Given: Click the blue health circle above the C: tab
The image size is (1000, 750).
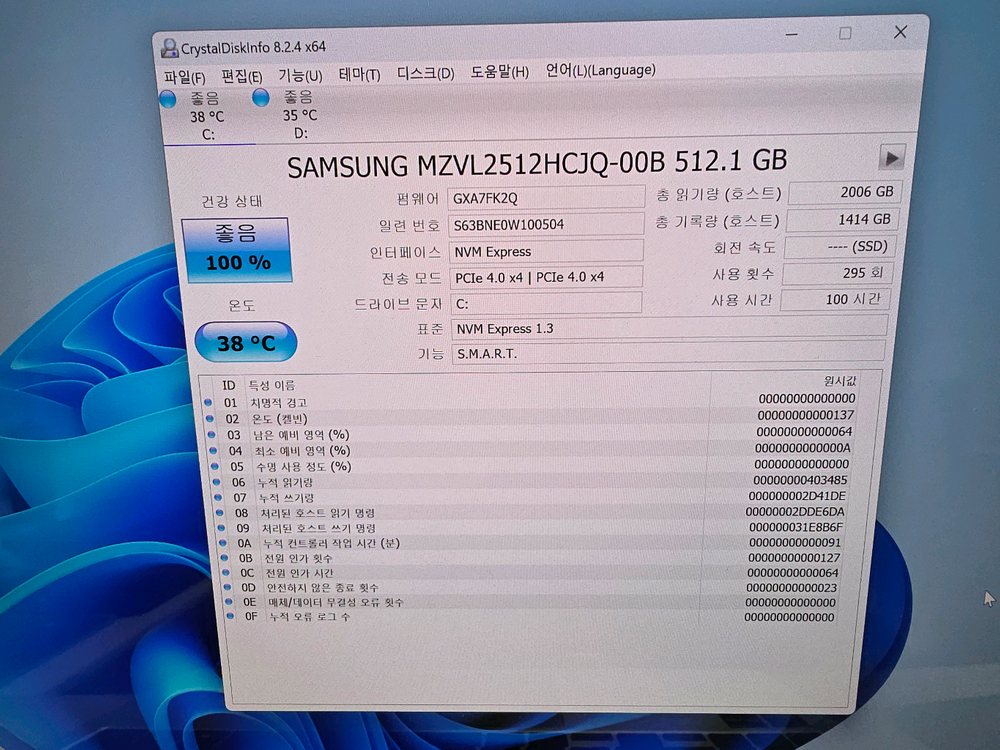Looking at the screenshot, I should pyautogui.click(x=167, y=99).
